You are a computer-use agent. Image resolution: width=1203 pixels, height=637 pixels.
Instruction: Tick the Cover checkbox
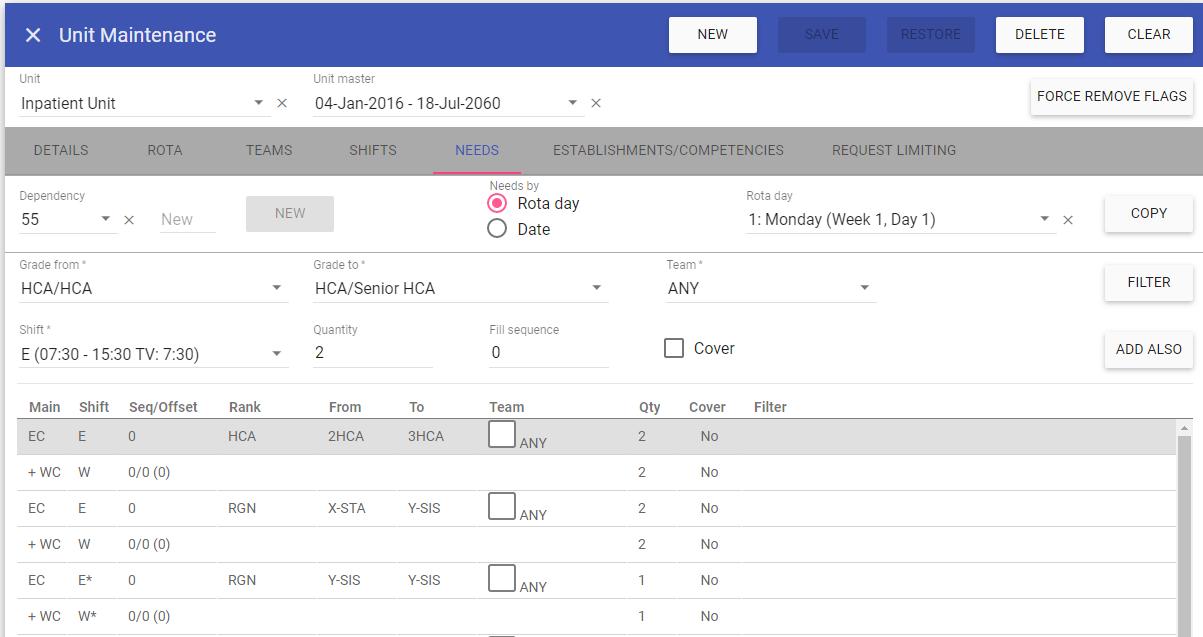point(674,348)
